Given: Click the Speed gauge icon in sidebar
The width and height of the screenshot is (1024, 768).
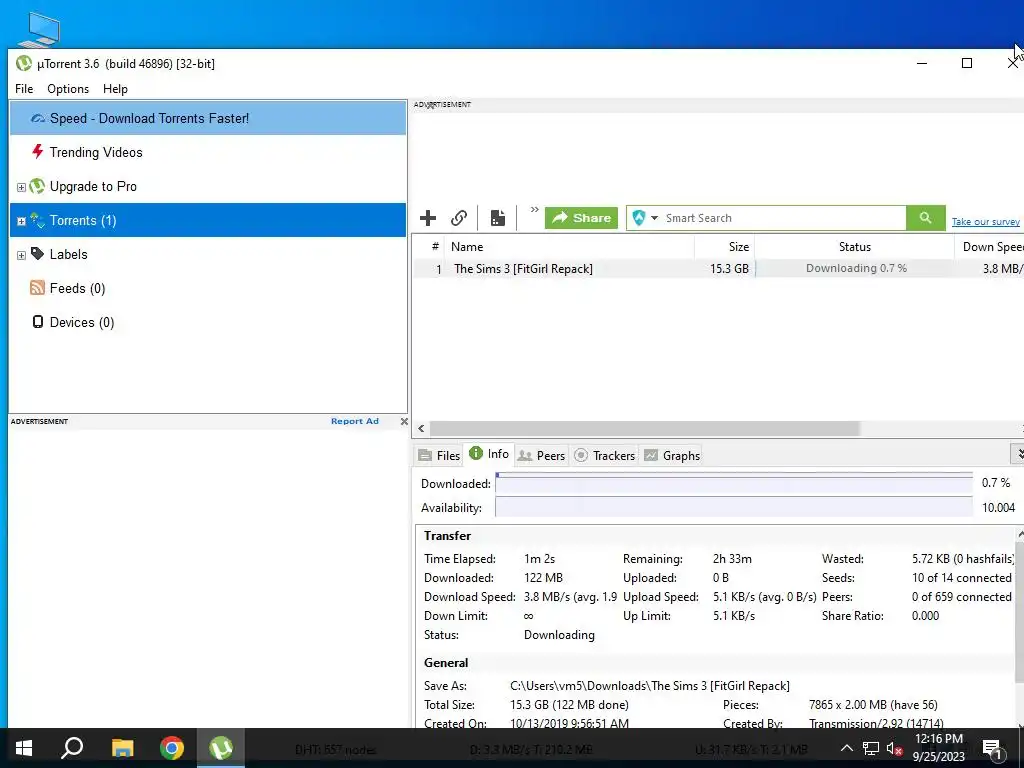Looking at the screenshot, I should click(38, 118).
